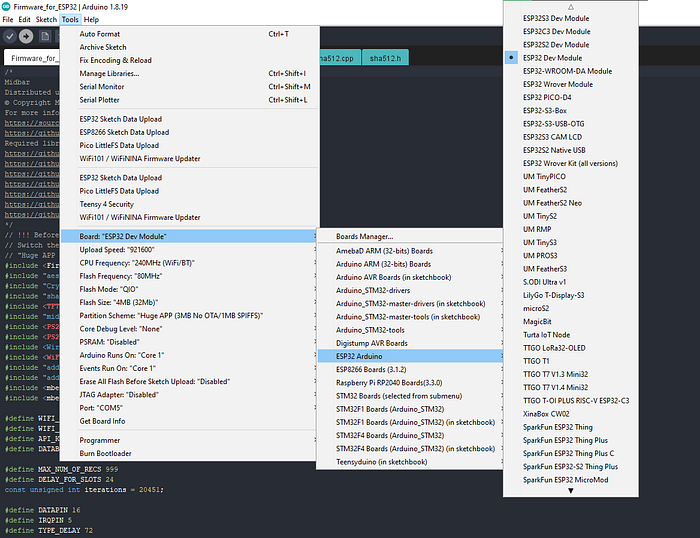Switch to the Firmware_for_ESP32 main tab

[32, 58]
